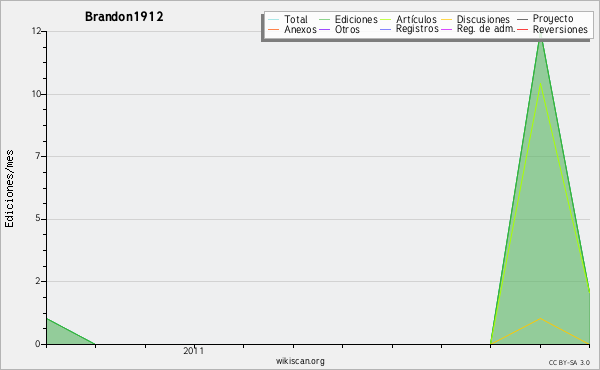Click the Ediciones/mes y-axis label
The width and height of the screenshot is (600, 370).
pos(9,189)
